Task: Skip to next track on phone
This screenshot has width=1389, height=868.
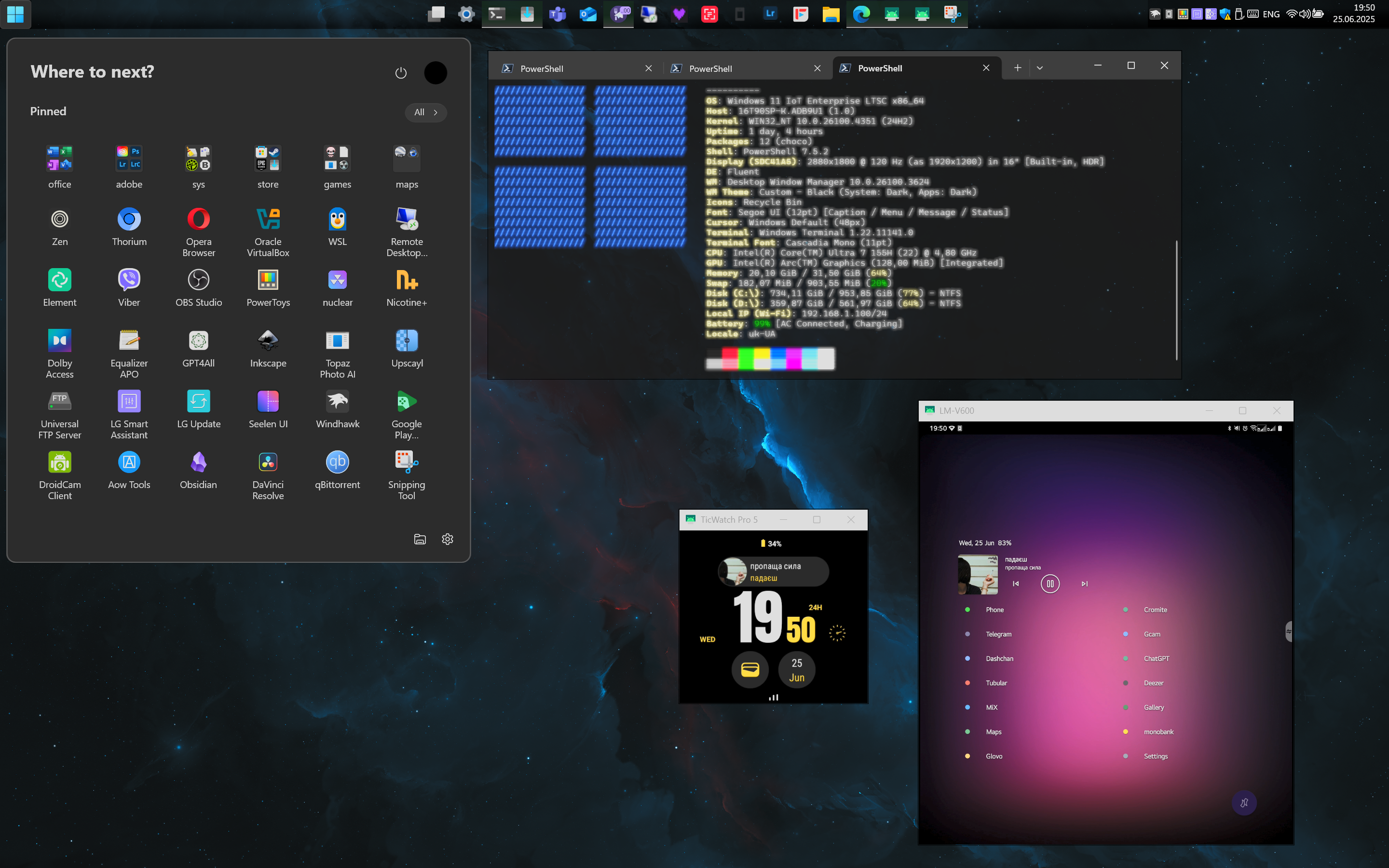Action: 1084,584
